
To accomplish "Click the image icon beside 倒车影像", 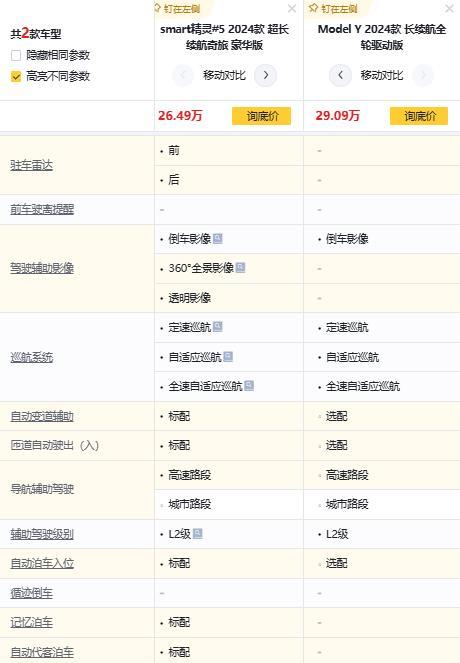I will [217, 238].
